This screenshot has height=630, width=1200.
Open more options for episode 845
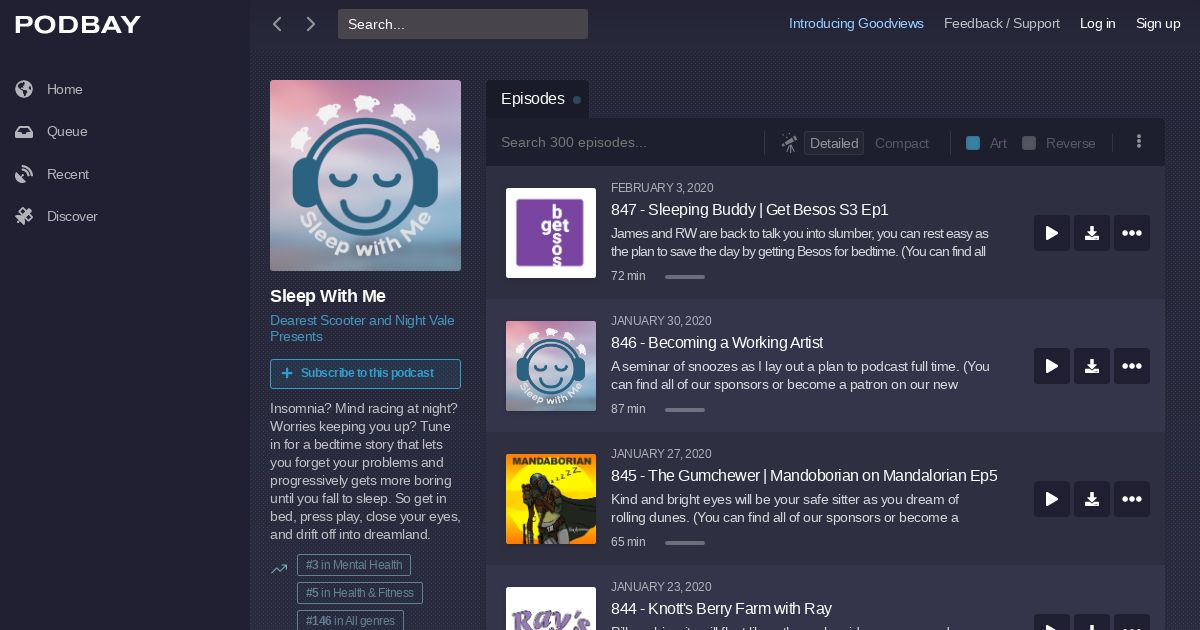coord(1132,499)
